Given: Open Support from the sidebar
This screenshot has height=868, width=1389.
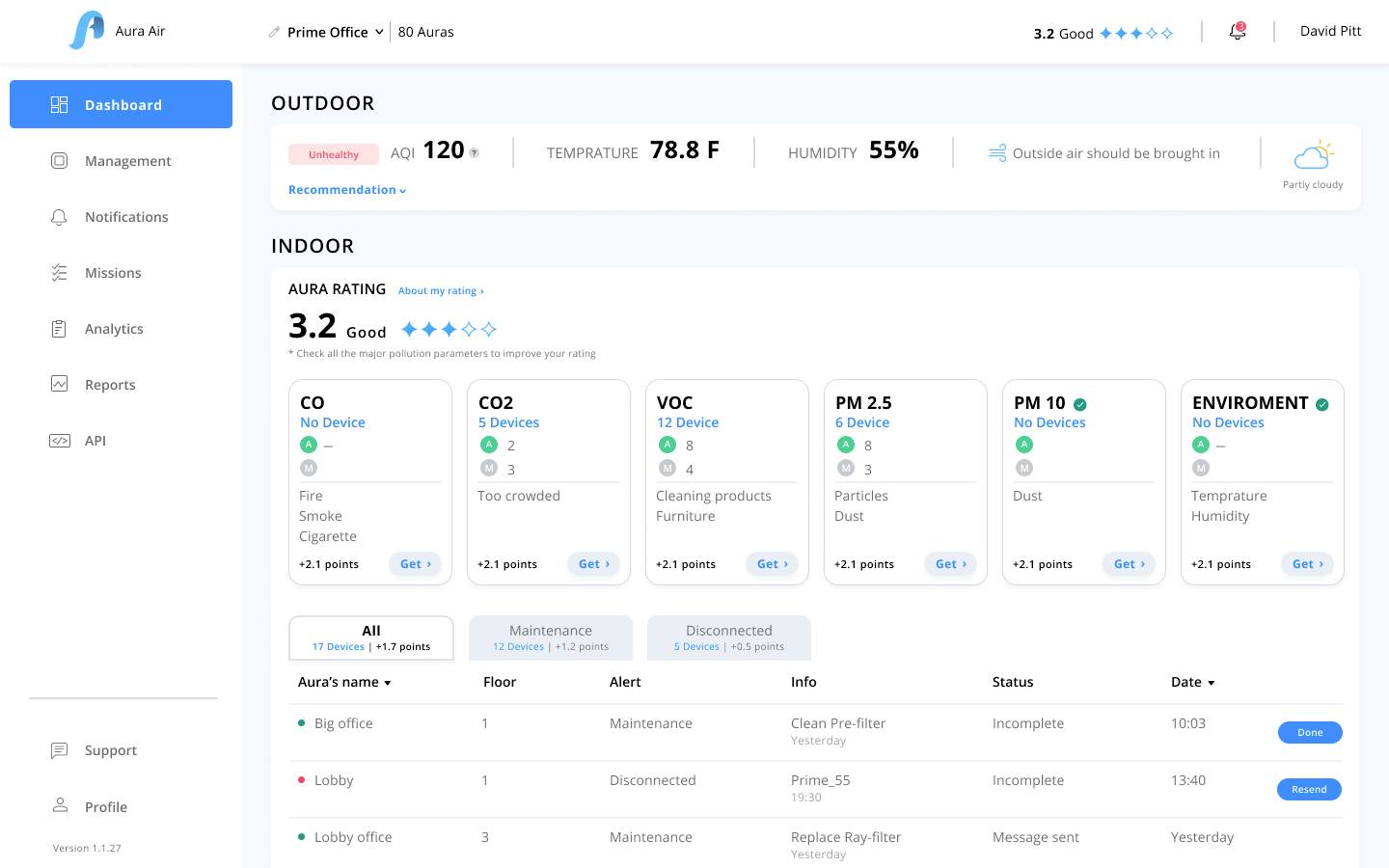Looking at the screenshot, I should [x=110, y=750].
